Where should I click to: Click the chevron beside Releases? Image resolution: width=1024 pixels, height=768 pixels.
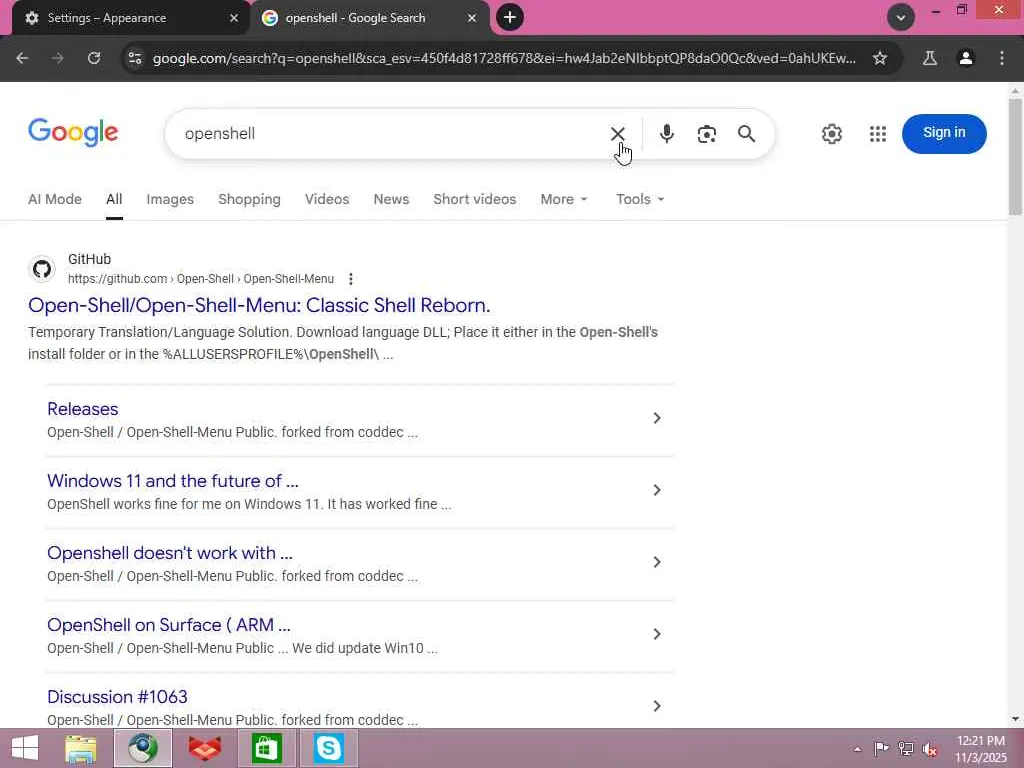pyautogui.click(x=657, y=418)
